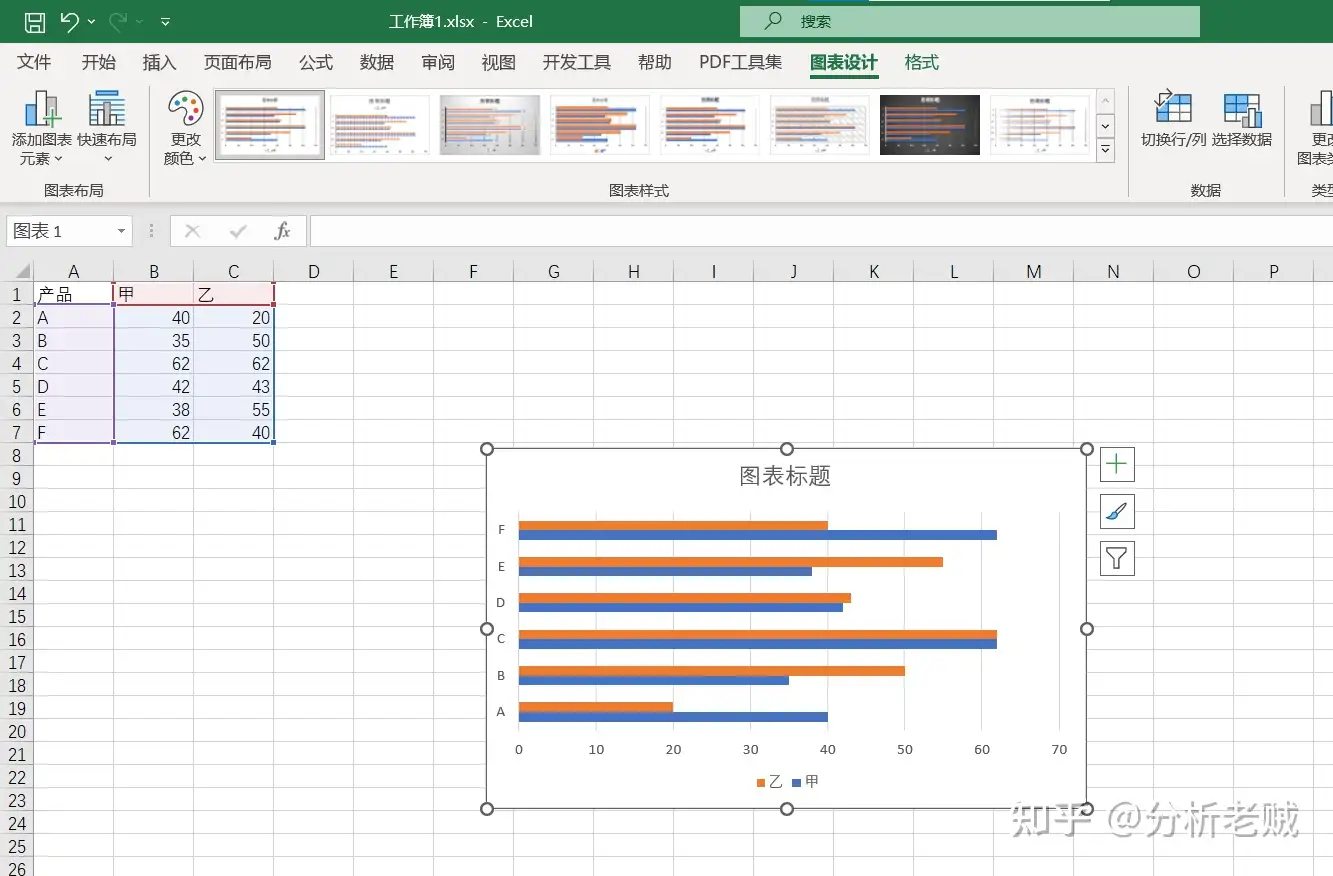Click the search box in title bar

[969, 21]
